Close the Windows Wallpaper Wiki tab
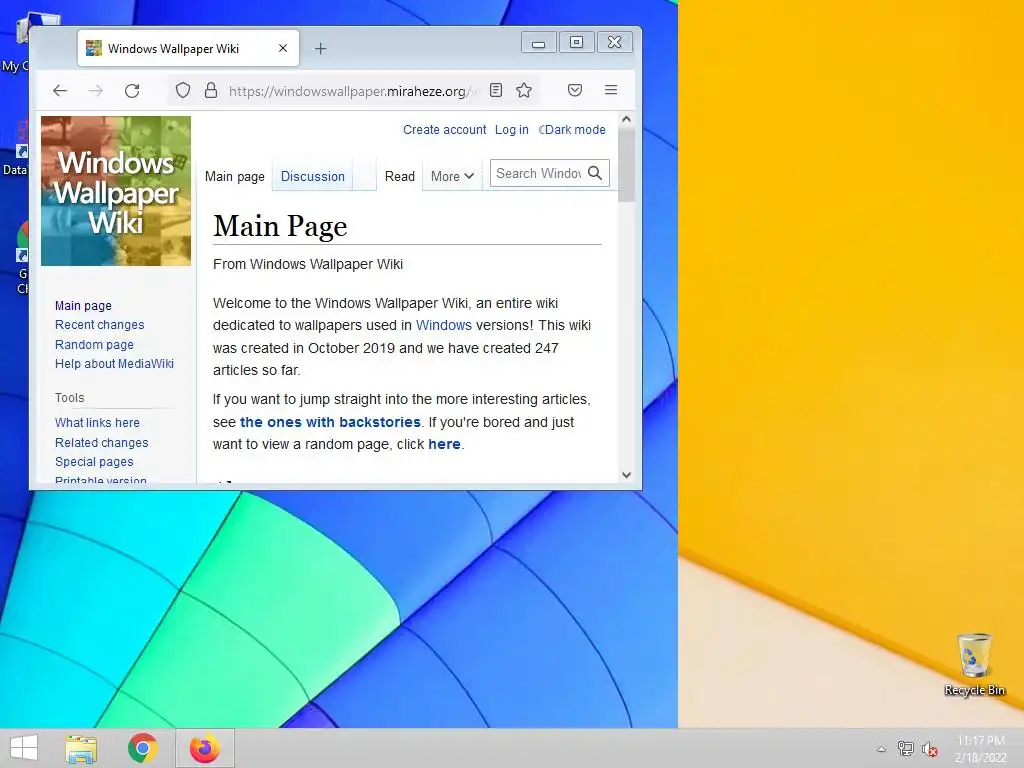 pos(283,48)
